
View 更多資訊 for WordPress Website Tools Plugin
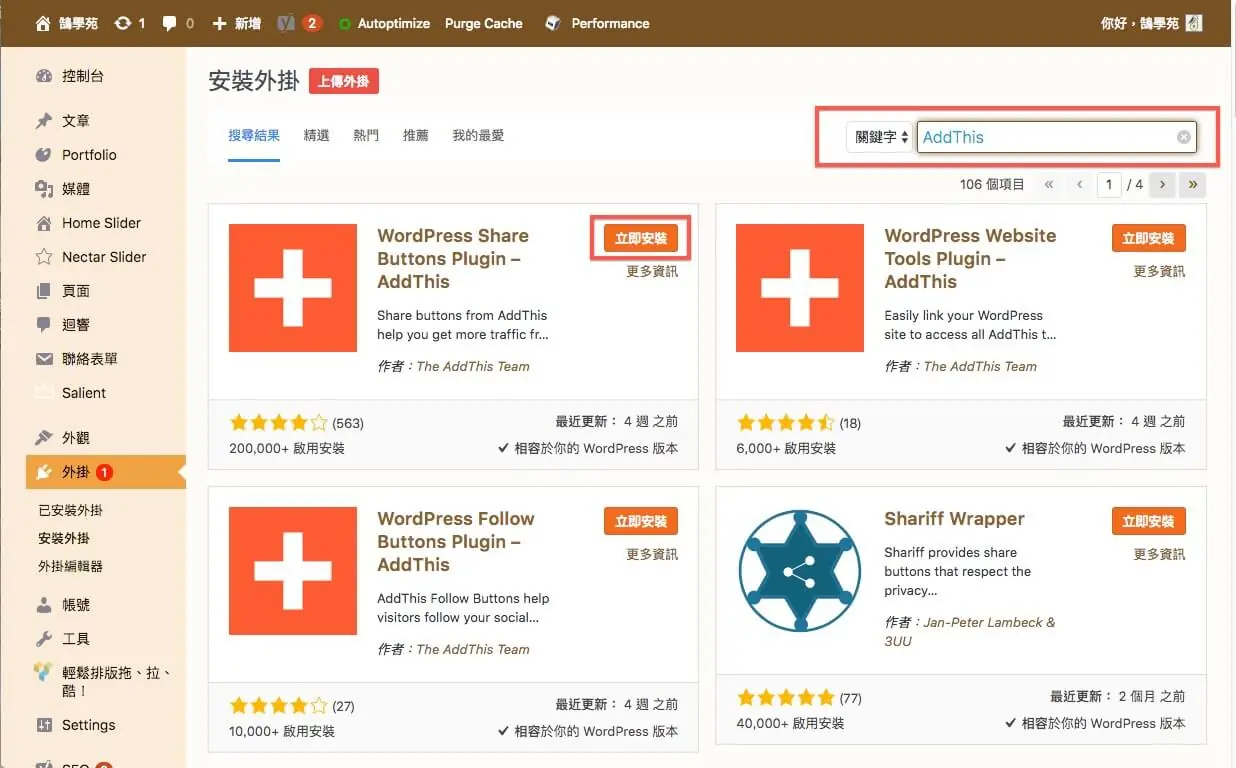click(1159, 271)
